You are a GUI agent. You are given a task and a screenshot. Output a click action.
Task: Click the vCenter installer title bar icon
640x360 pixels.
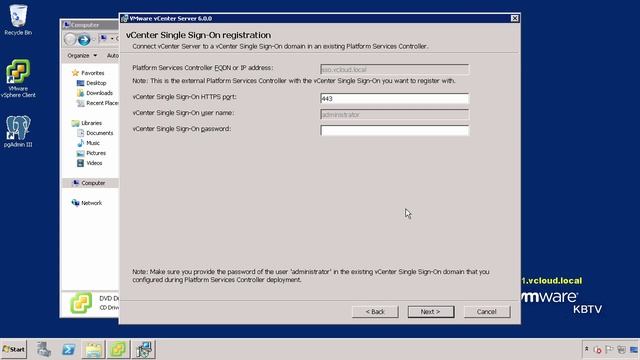pyautogui.click(x=124, y=18)
